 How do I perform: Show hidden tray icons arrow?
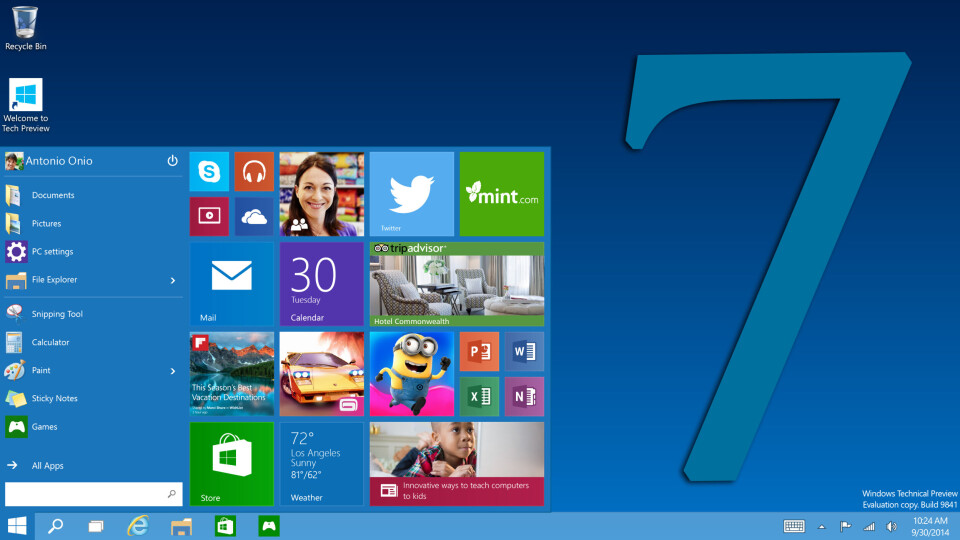pyautogui.click(x=822, y=527)
